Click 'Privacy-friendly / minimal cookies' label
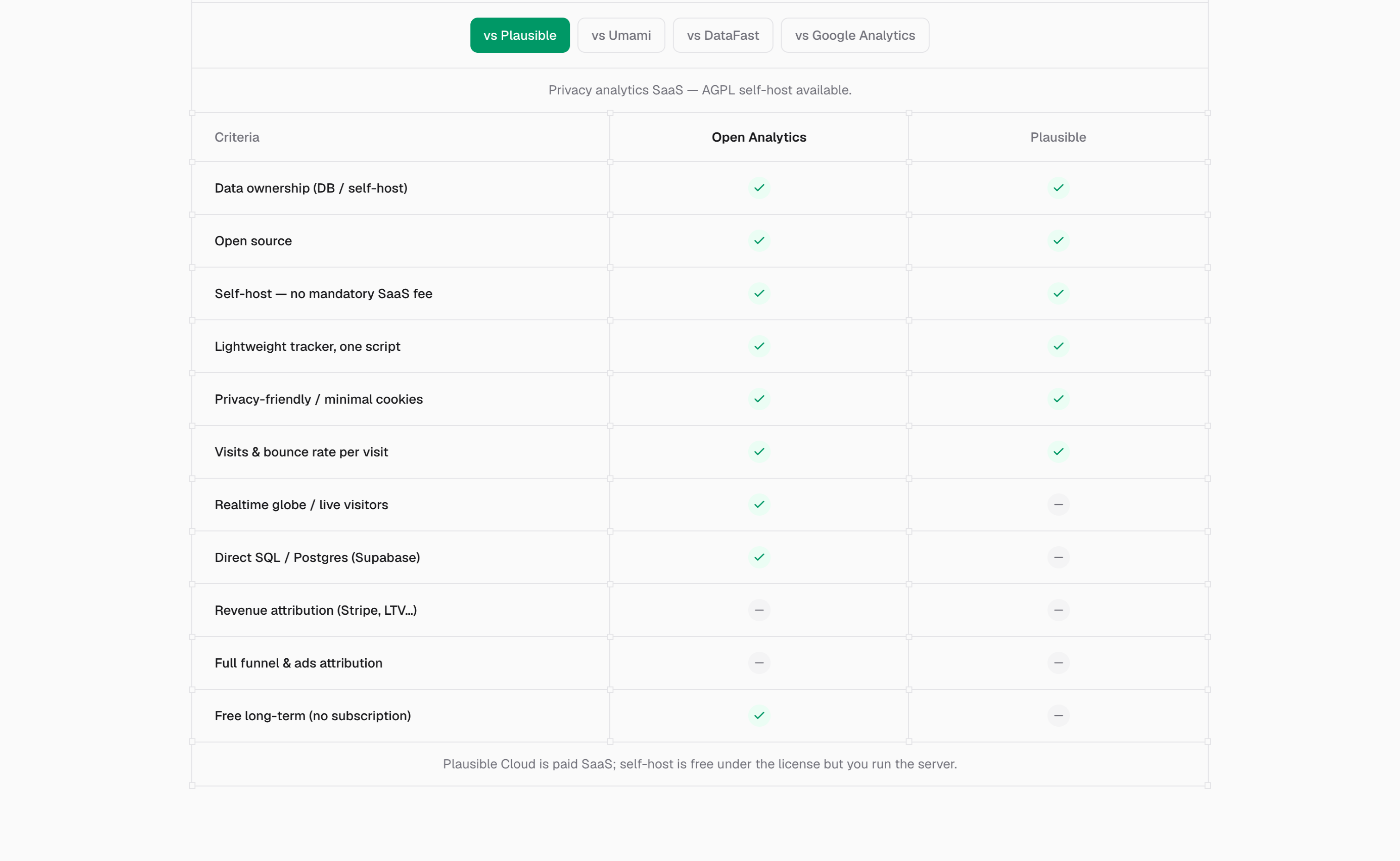This screenshot has height=861, width=1400. 319,399
